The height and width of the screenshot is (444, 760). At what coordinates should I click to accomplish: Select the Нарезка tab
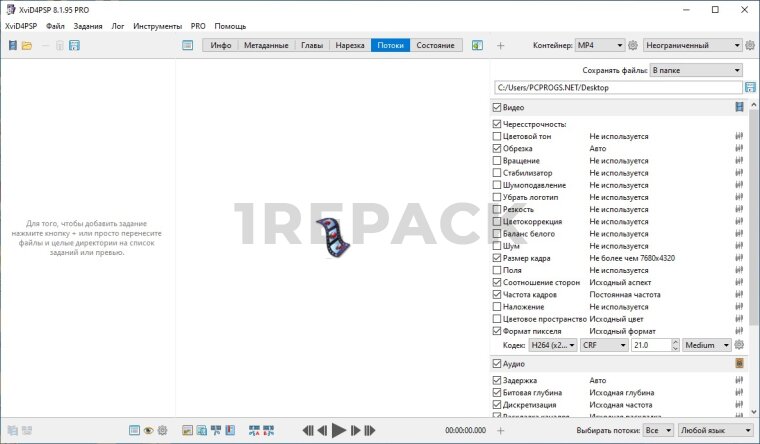tap(349, 46)
